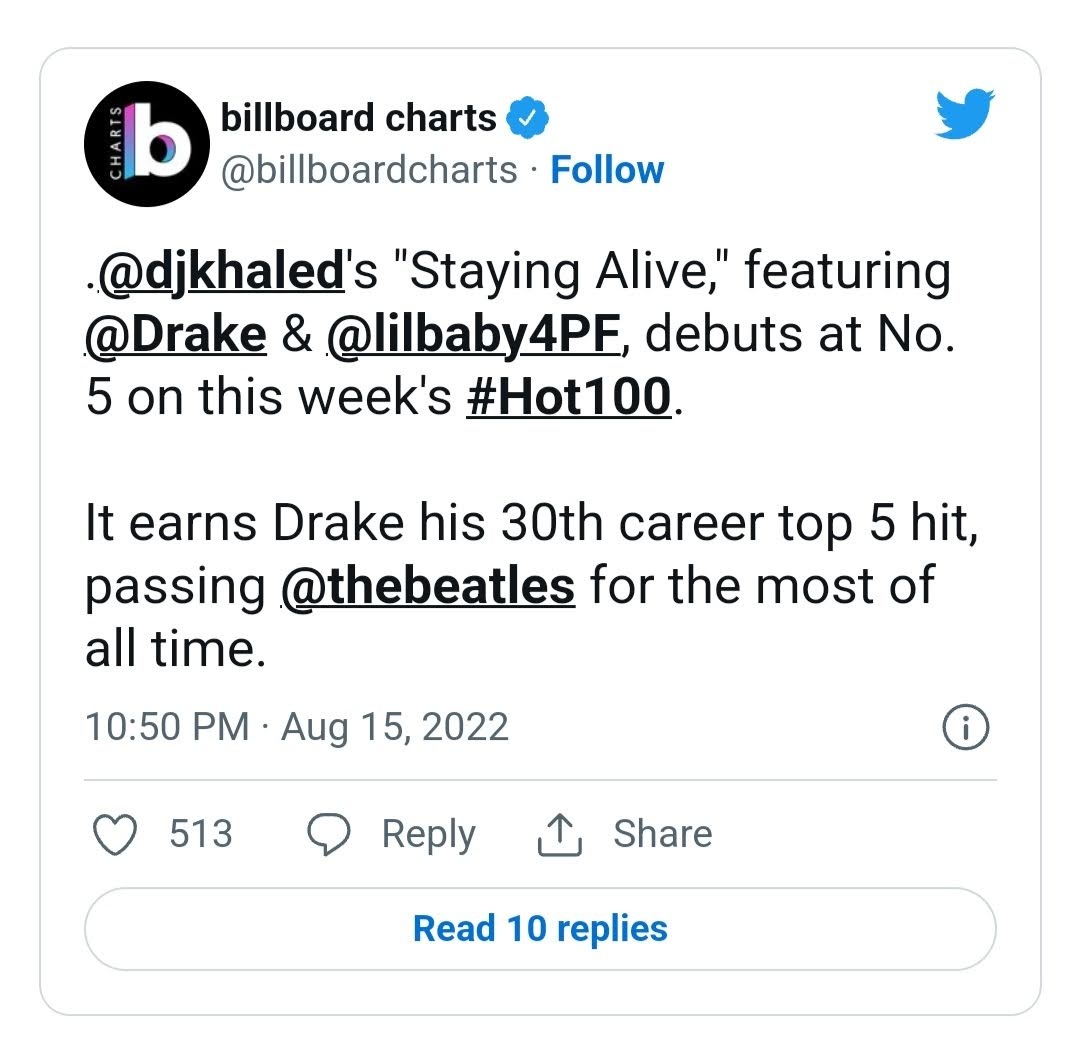Click the 513 likes count

tap(200, 834)
